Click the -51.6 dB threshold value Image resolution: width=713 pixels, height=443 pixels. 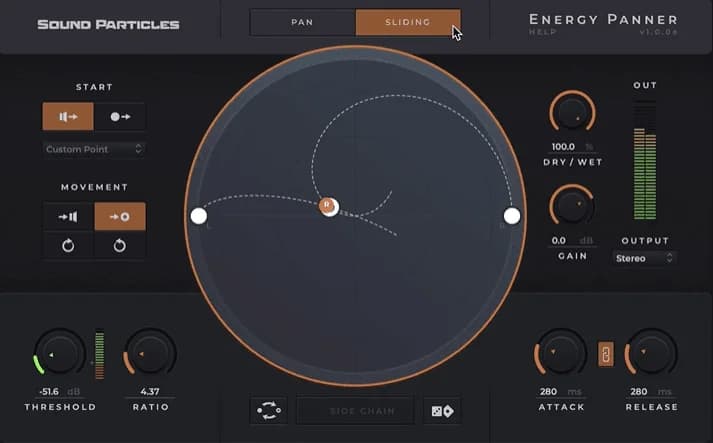click(59, 392)
